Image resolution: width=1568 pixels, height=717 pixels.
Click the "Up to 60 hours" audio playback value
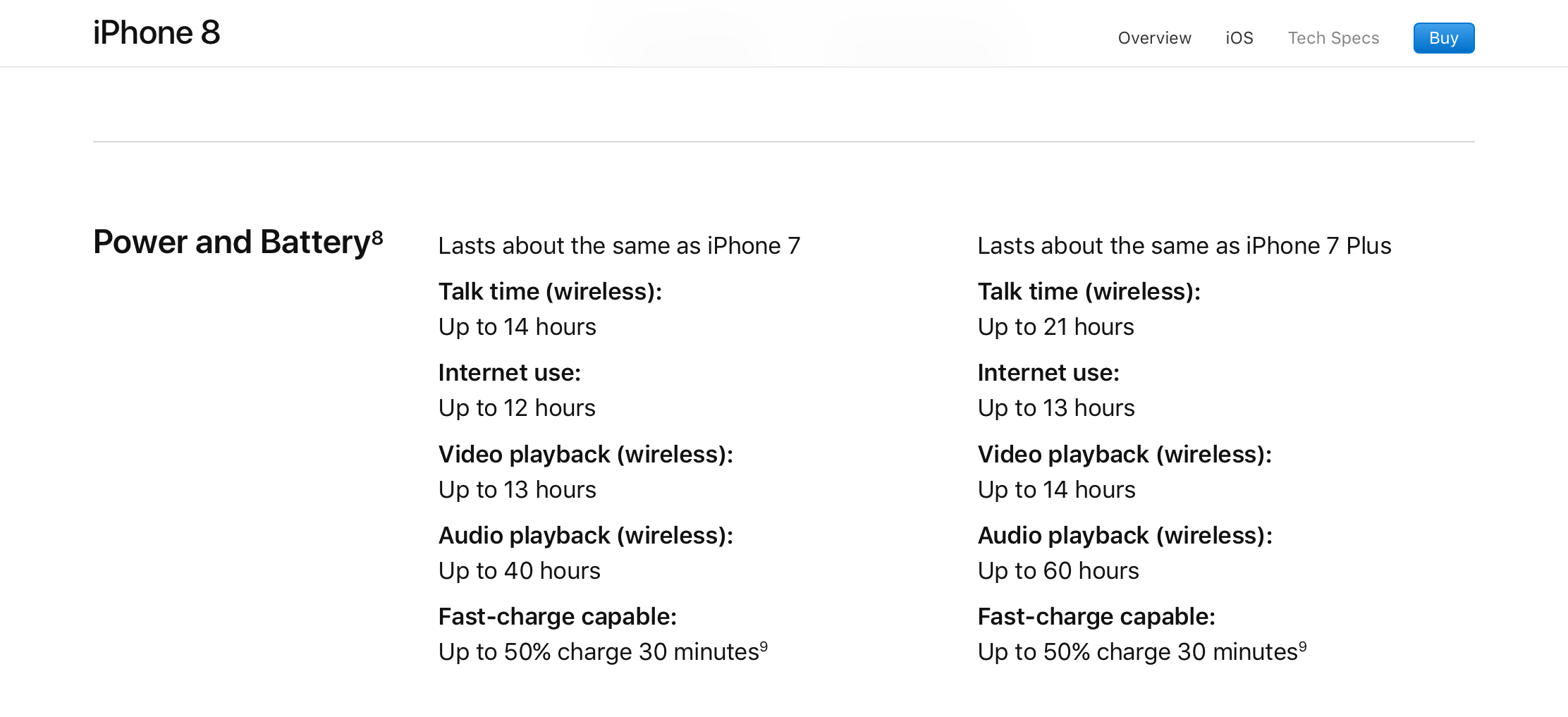pos(1058,571)
